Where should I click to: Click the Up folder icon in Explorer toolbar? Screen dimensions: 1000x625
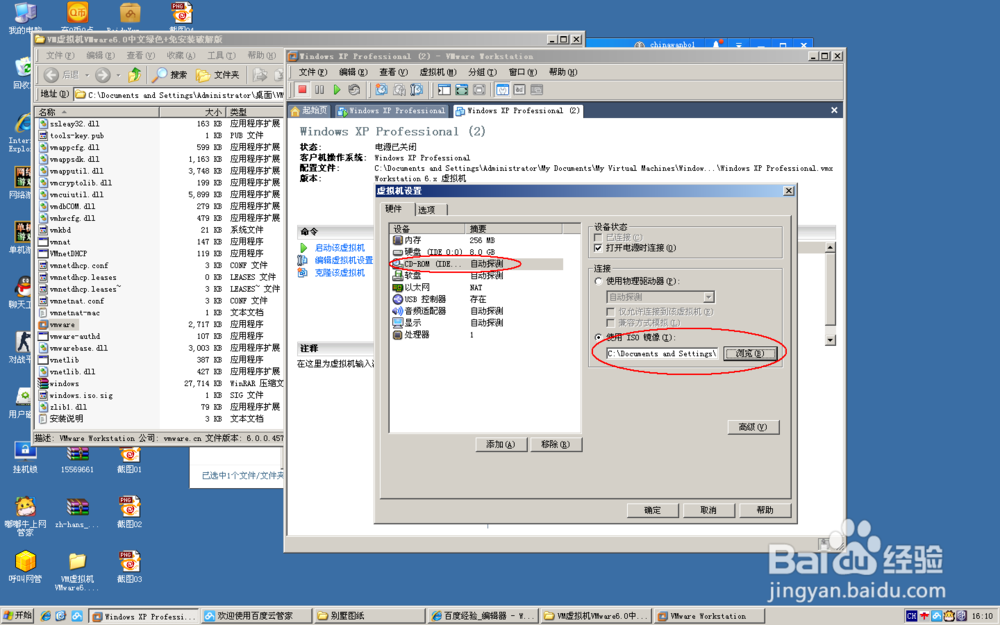(x=134, y=75)
